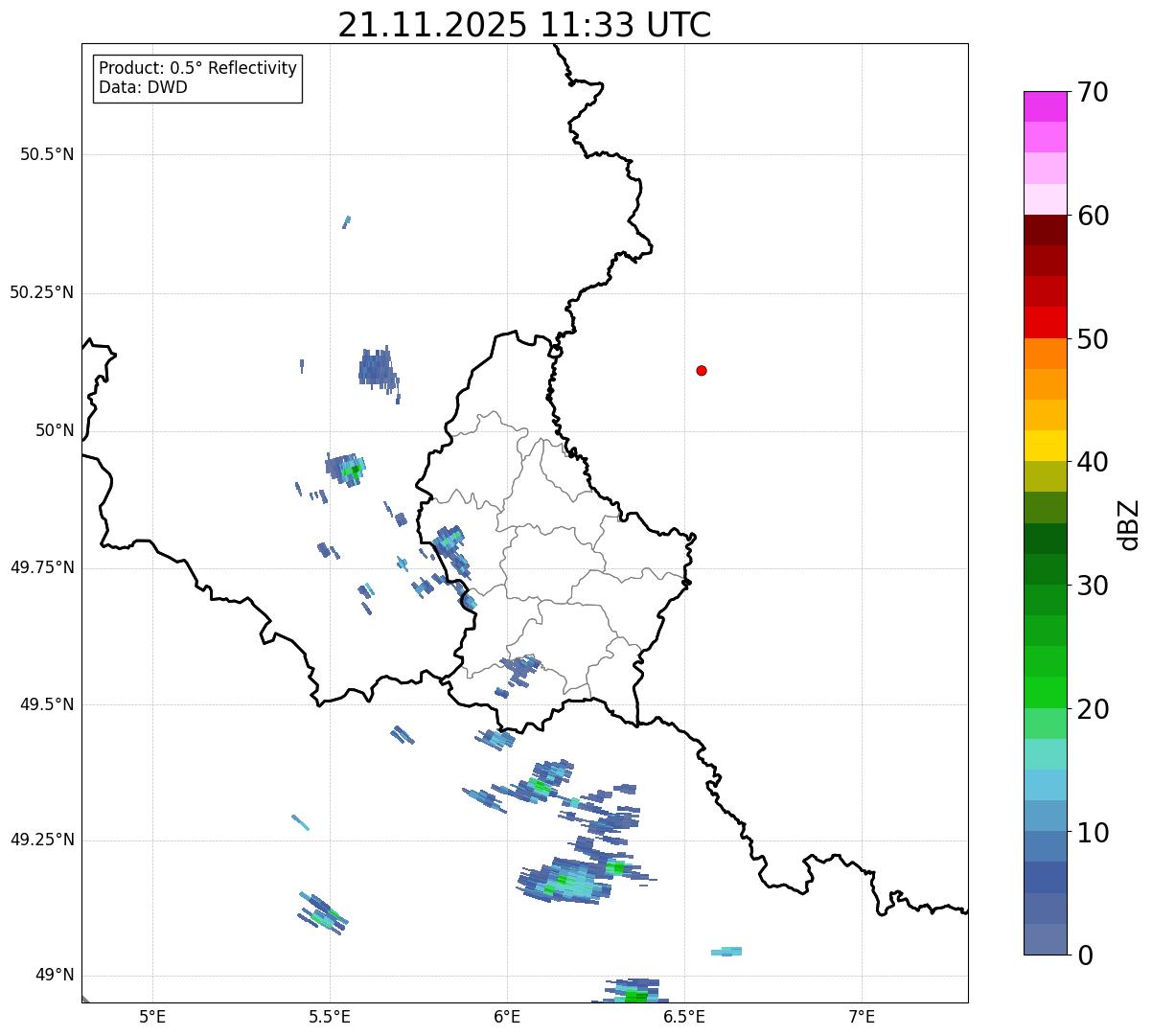Click the colorbar tick label 20
Viewport: 1152px width, 1036px height.
(x=1093, y=709)
